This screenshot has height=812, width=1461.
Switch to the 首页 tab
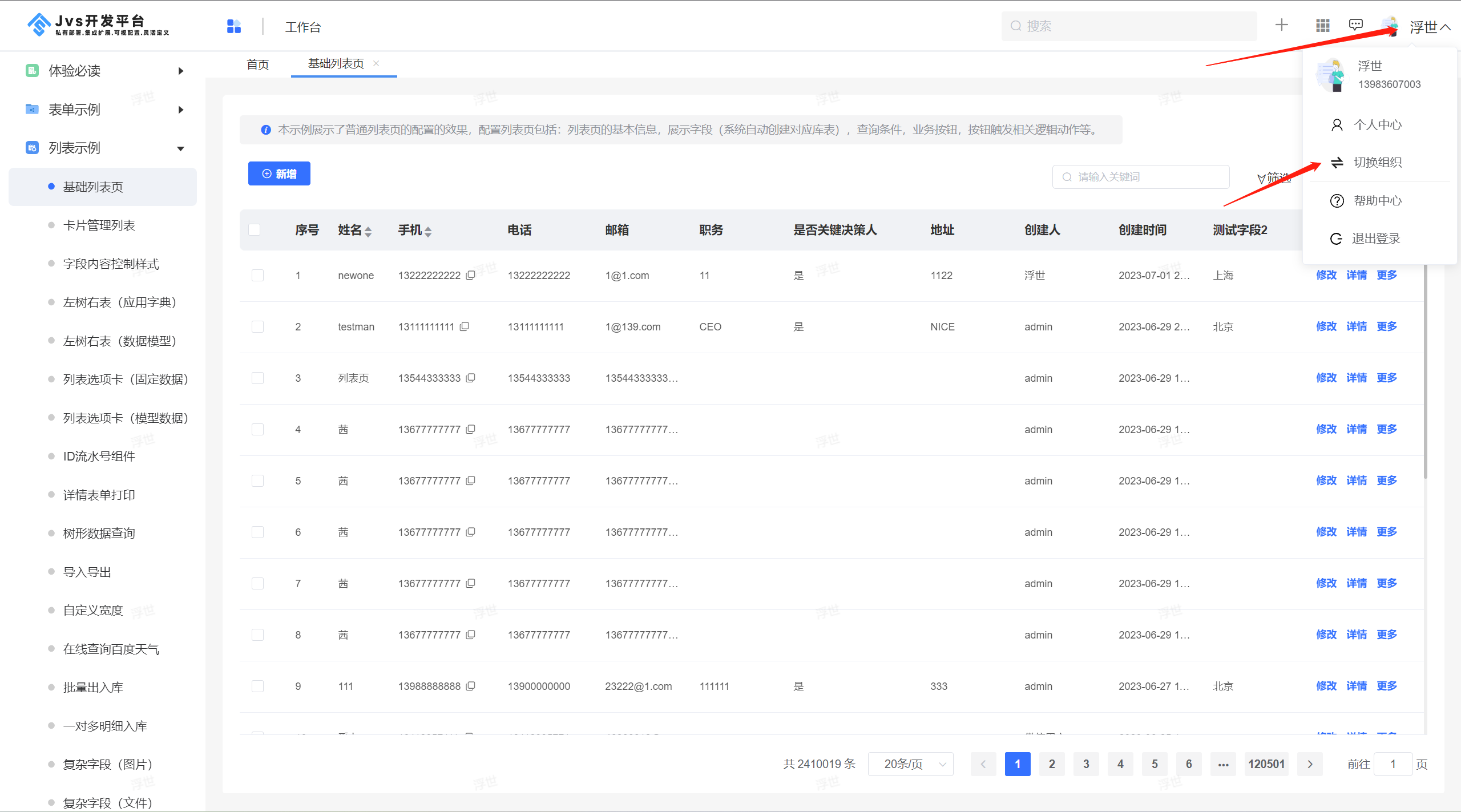[257, 64]
